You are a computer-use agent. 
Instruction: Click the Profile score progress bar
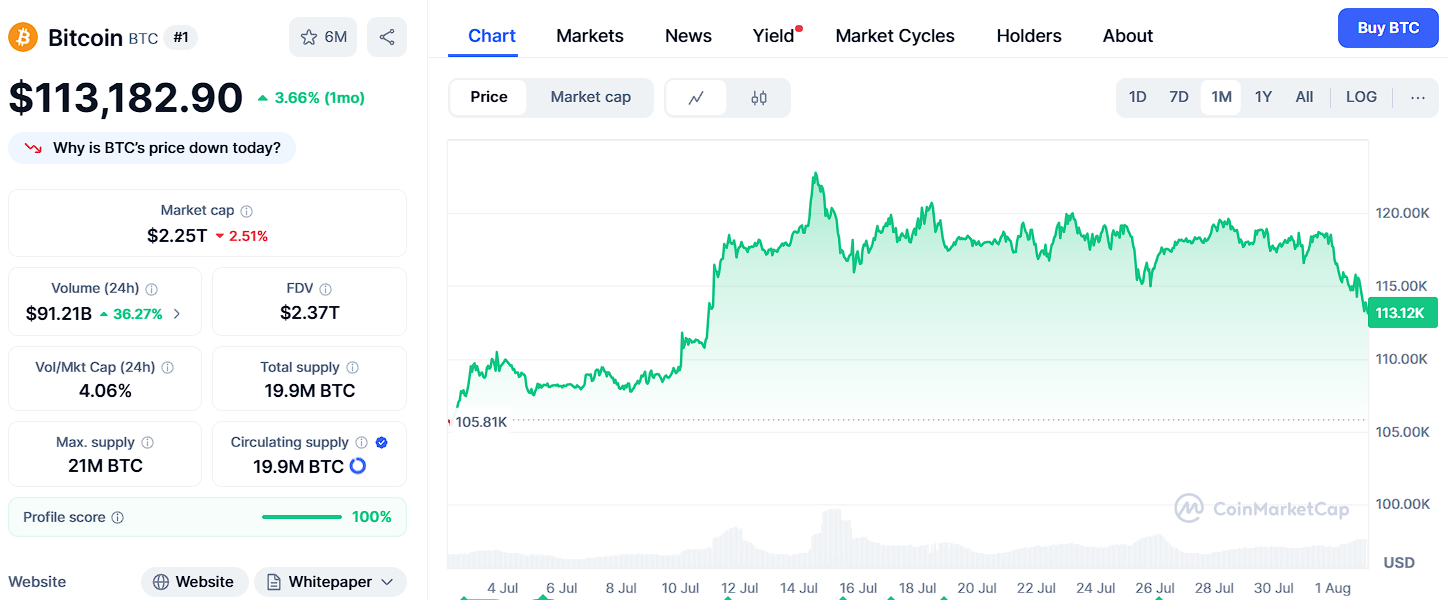point(302,517)
